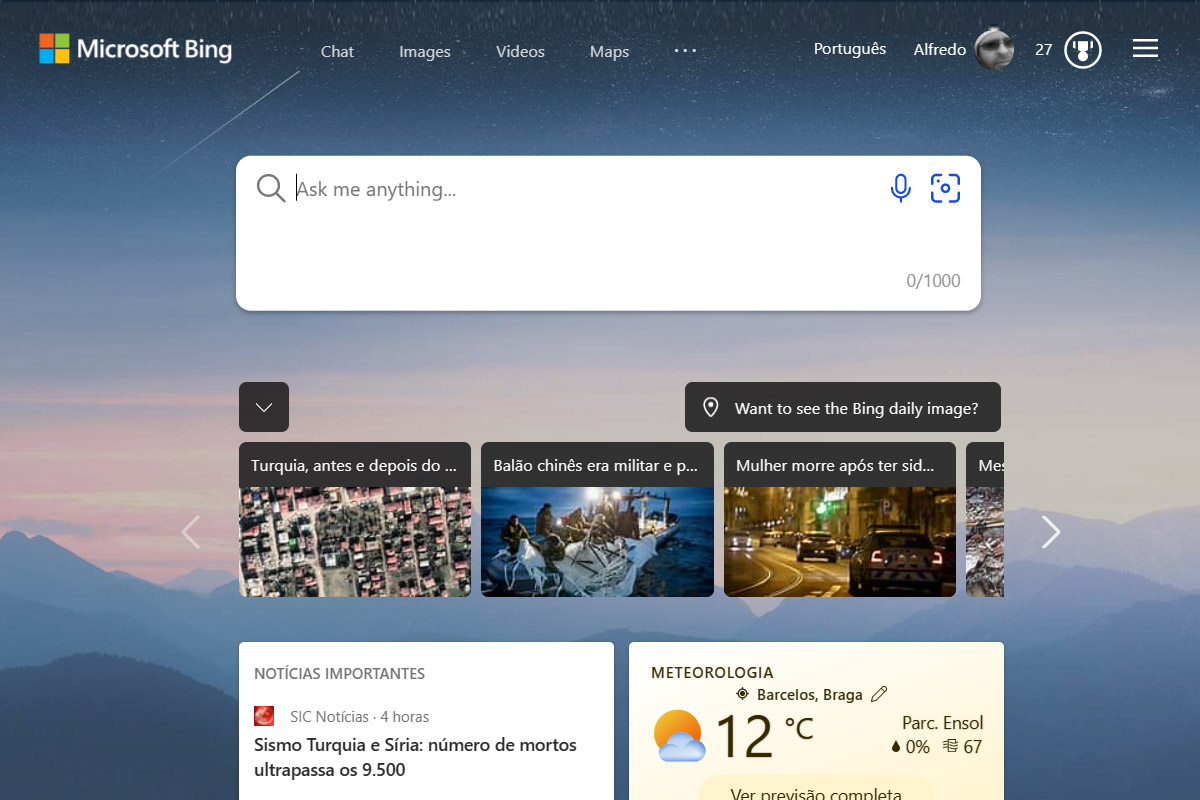
Task: Click the magnifying glass search icon
Action: (271, 188)
